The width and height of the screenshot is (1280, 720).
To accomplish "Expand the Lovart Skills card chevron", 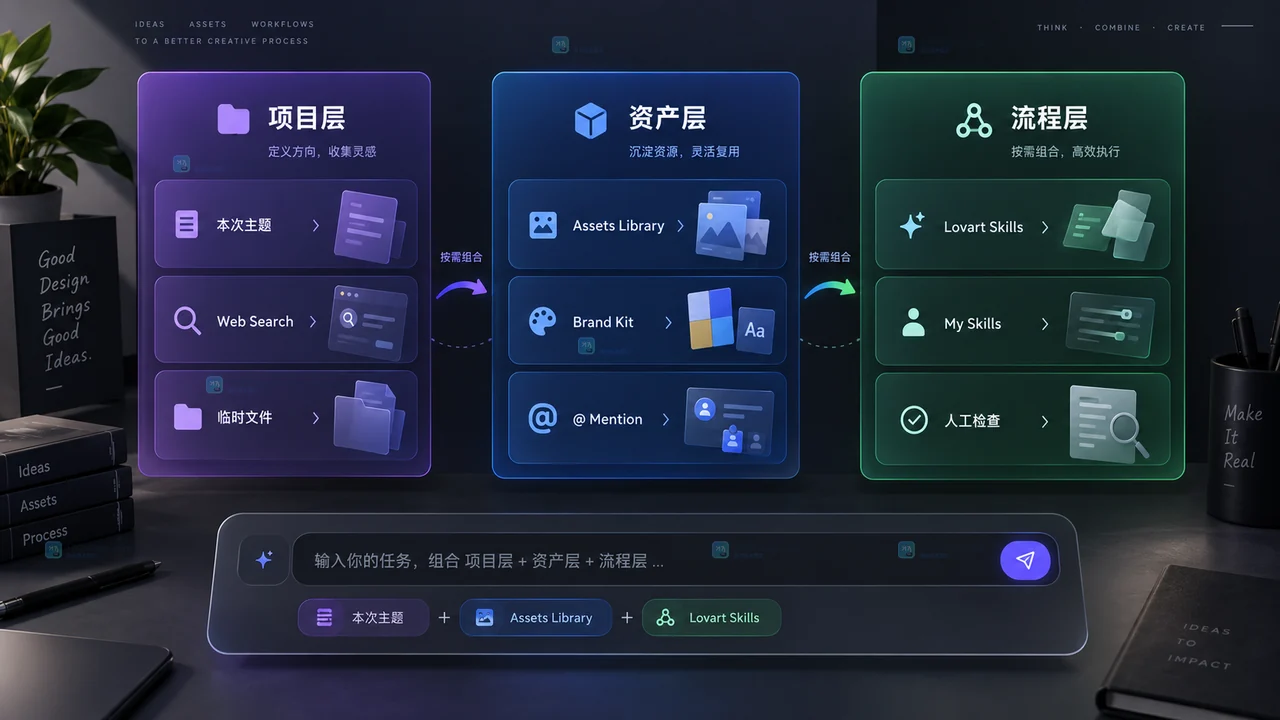I will click(x=1045, y=227).
